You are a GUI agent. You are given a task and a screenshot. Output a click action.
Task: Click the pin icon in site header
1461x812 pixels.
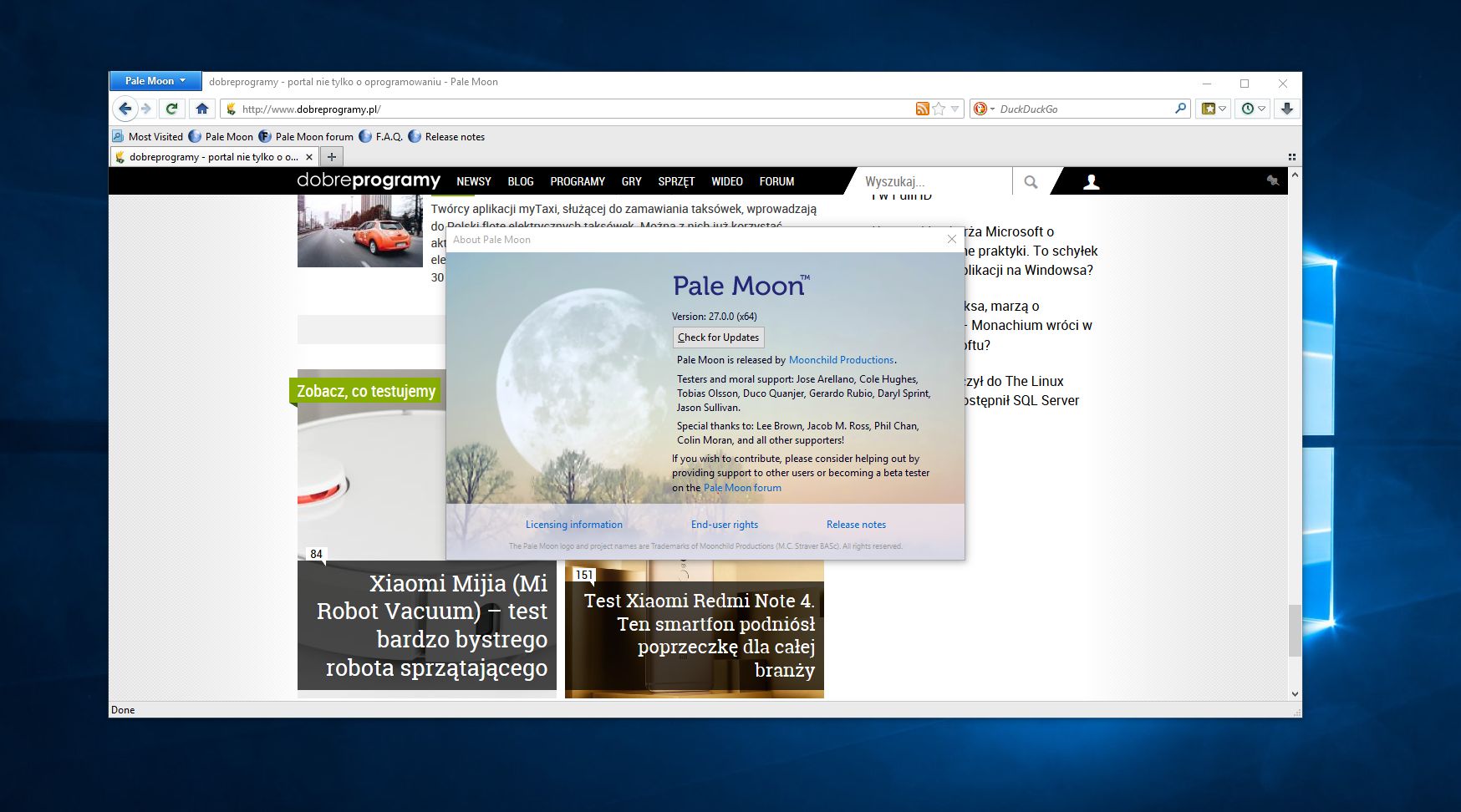tap(1273, 180)
